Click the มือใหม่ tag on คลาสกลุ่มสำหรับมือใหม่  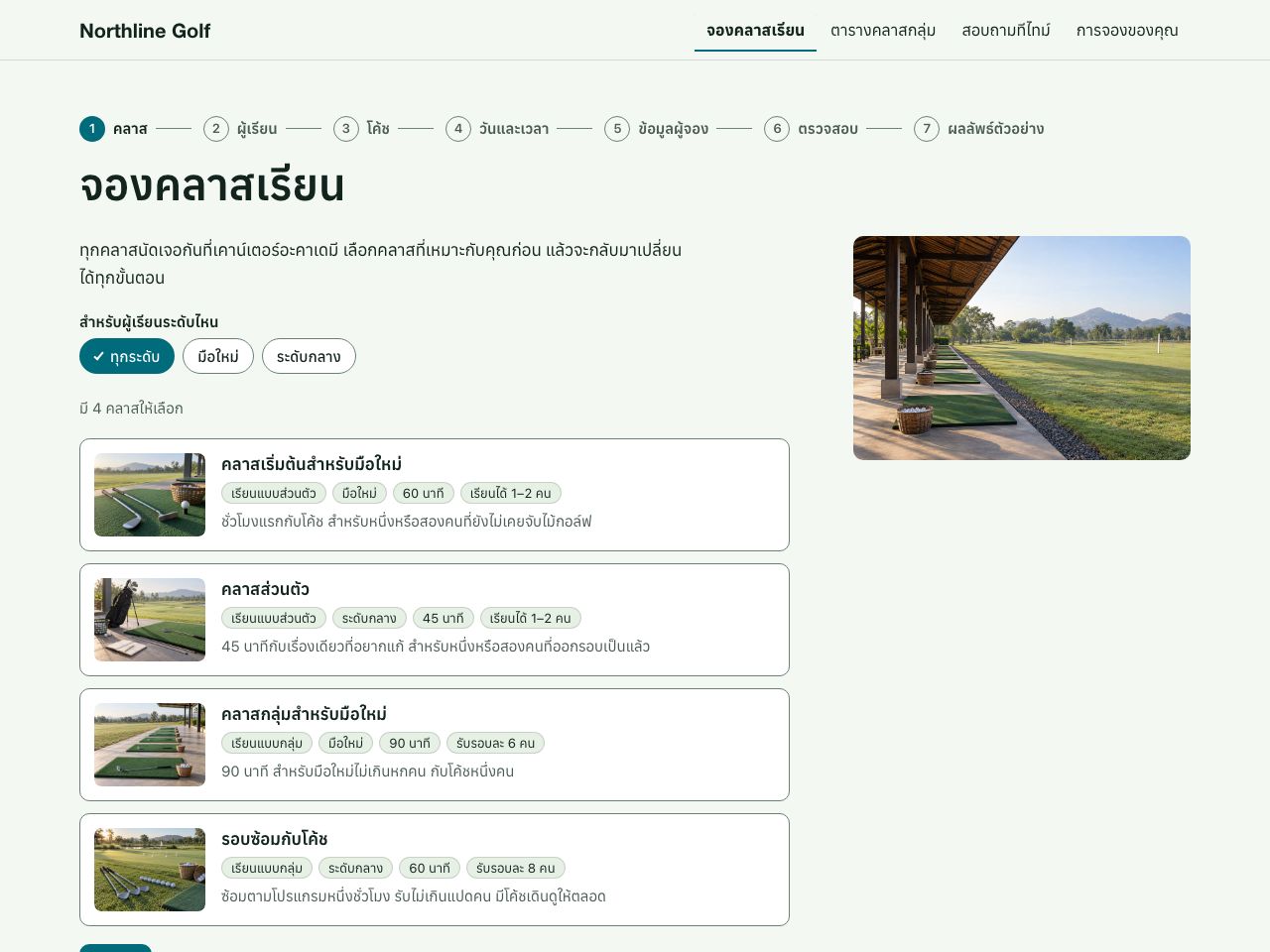[x=346, y=743]
